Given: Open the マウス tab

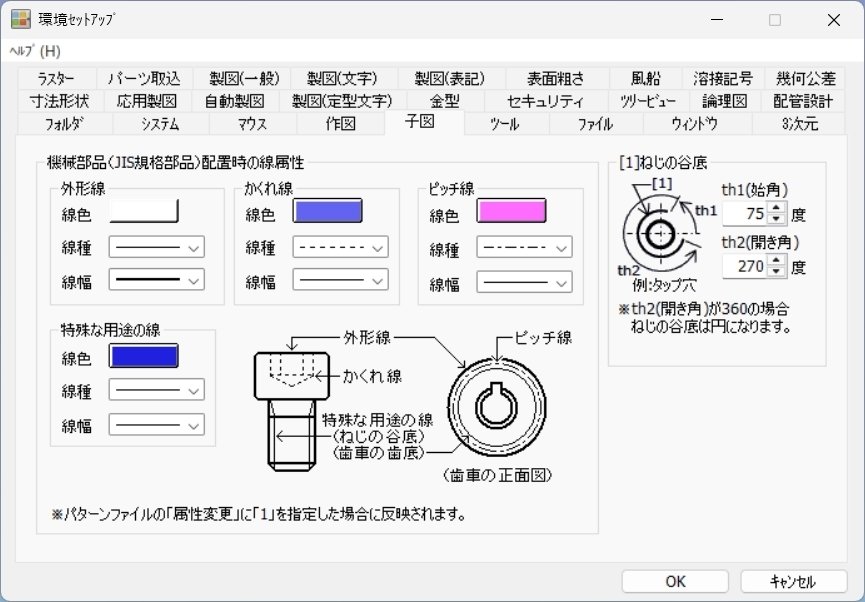Looking at the screenshot, I should coord(253,124).
